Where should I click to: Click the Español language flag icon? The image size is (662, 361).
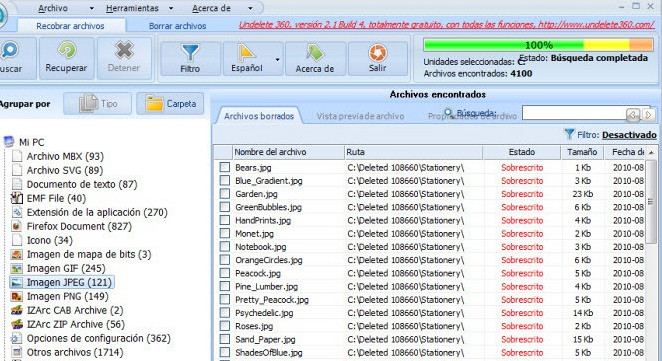click(246, 53)
